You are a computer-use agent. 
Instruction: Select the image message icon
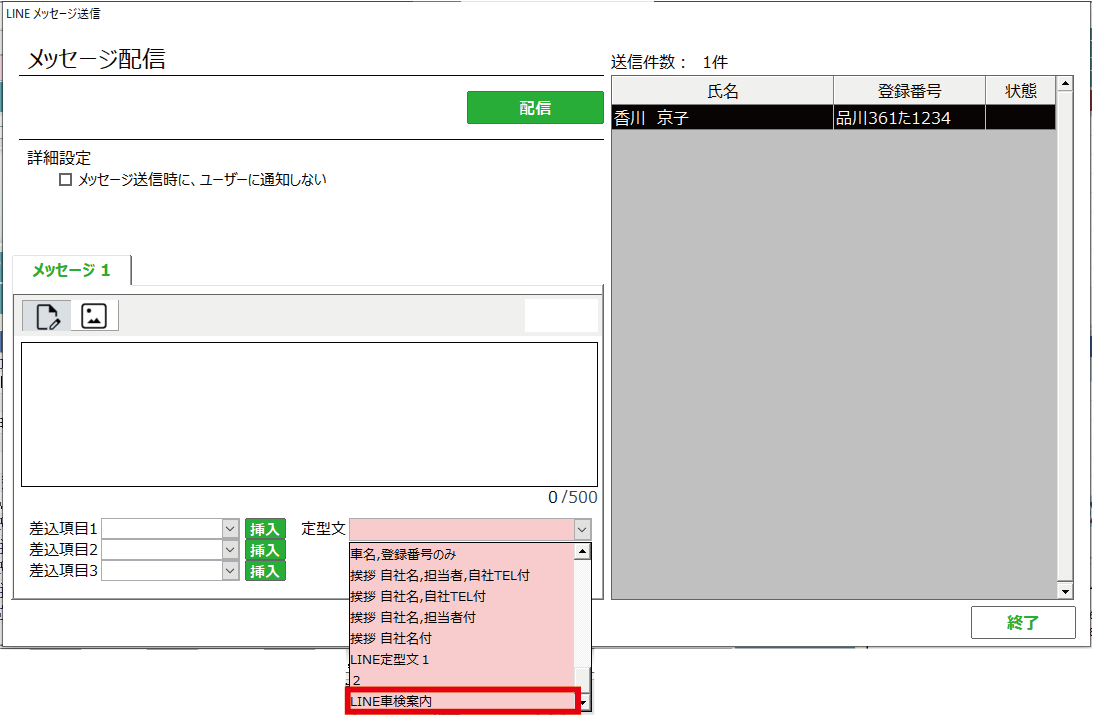click(94, 316)
